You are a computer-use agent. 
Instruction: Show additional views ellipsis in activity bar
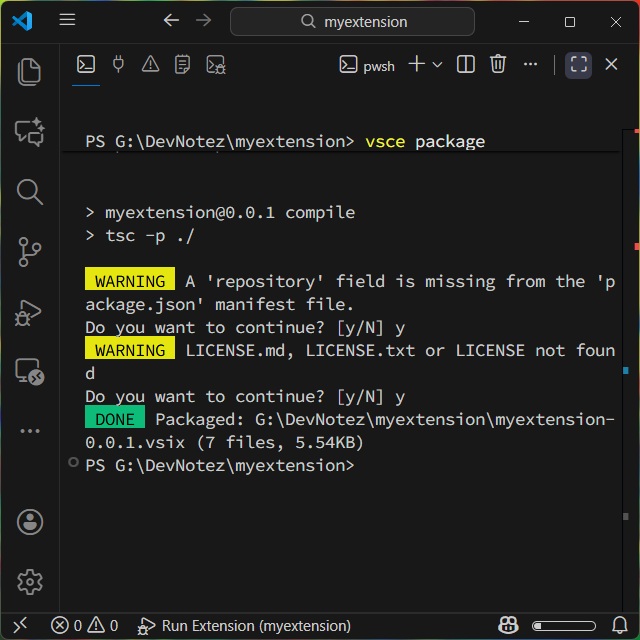30,431
